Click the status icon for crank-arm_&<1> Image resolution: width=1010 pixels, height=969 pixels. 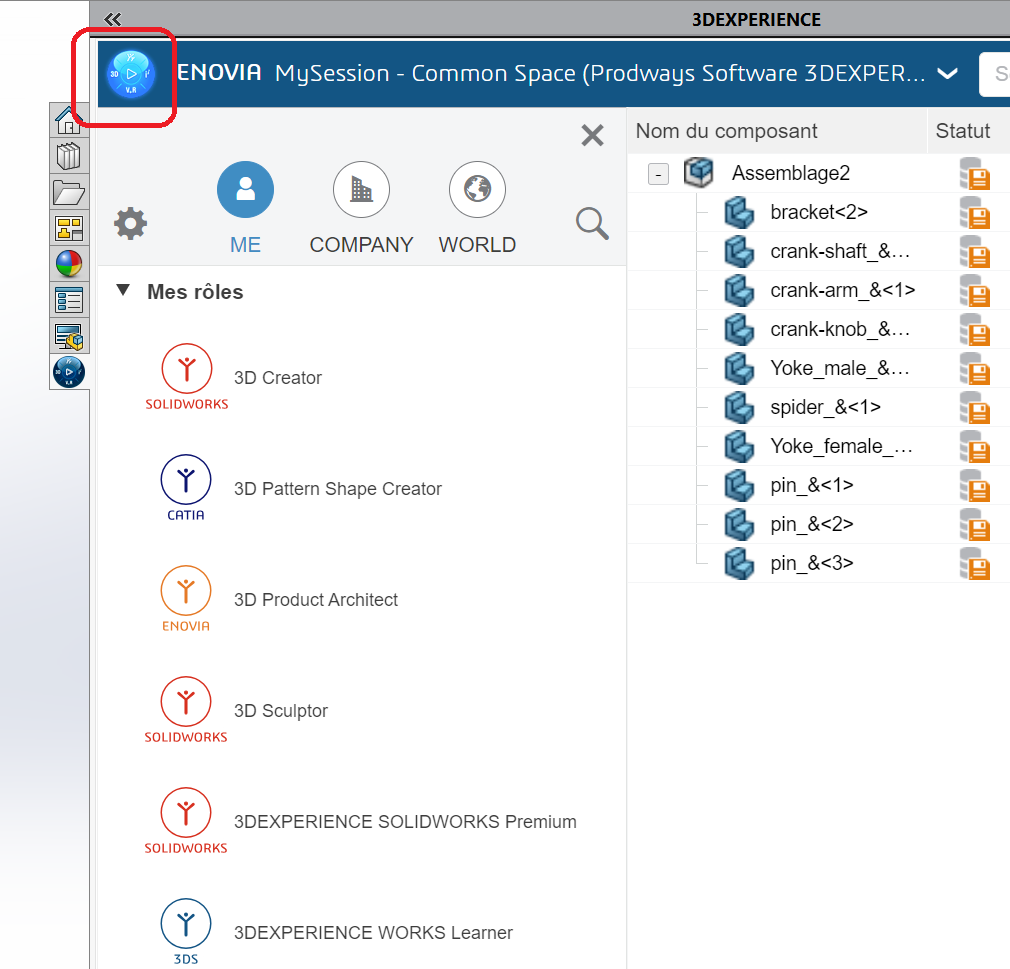click(975, 291)
